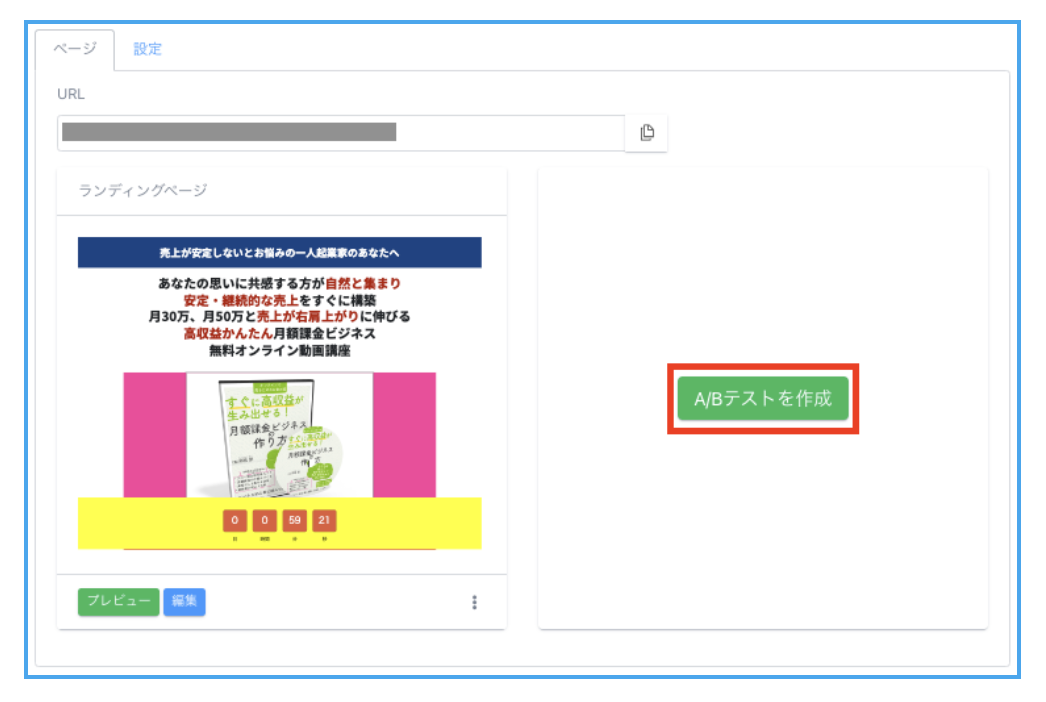Click the blue 編集 button
This screenshot has width=1046, height=702.
(x=184, y=602)
